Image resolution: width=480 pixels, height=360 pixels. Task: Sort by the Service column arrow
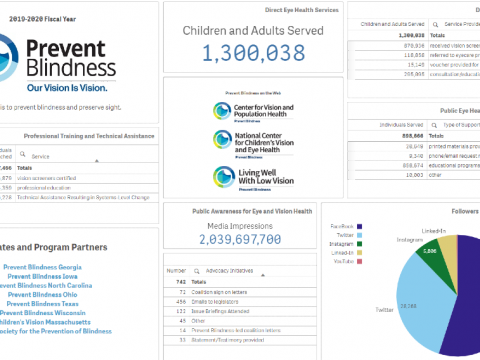97,161
